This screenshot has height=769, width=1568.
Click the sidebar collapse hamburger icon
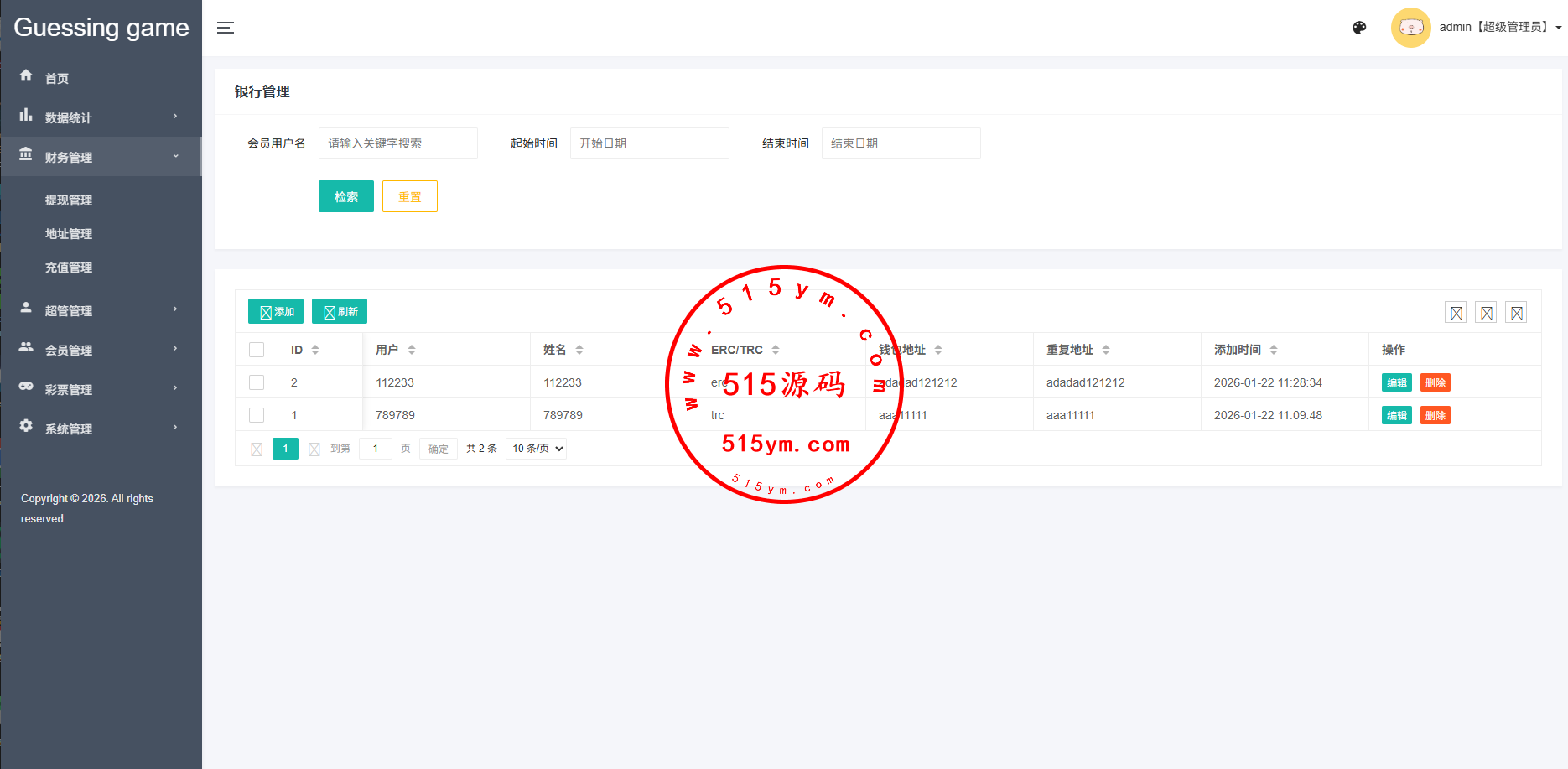pos(226,28)
